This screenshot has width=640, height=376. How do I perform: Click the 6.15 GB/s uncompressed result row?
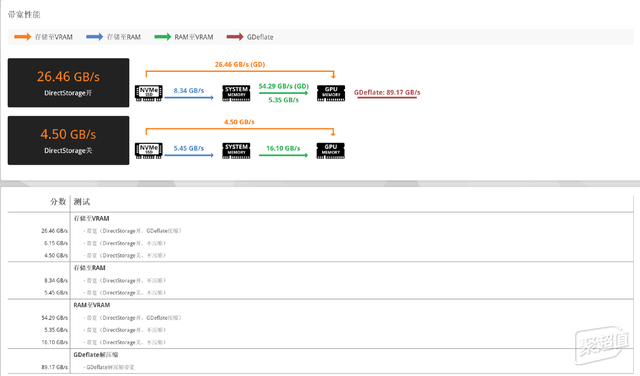(320, 243)
